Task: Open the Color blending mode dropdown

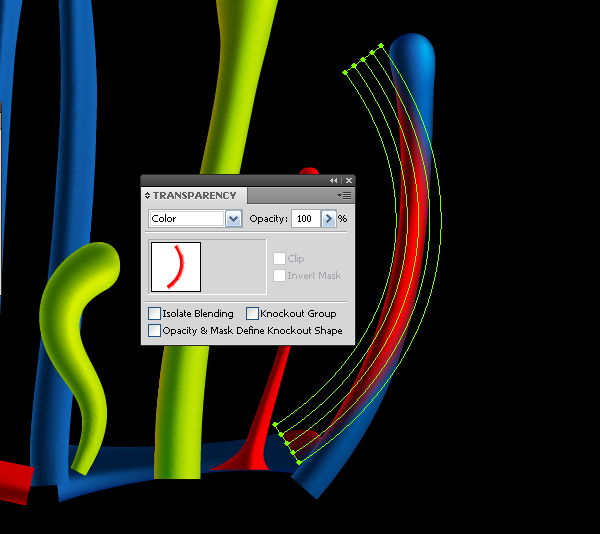Action: click(233, 219)
